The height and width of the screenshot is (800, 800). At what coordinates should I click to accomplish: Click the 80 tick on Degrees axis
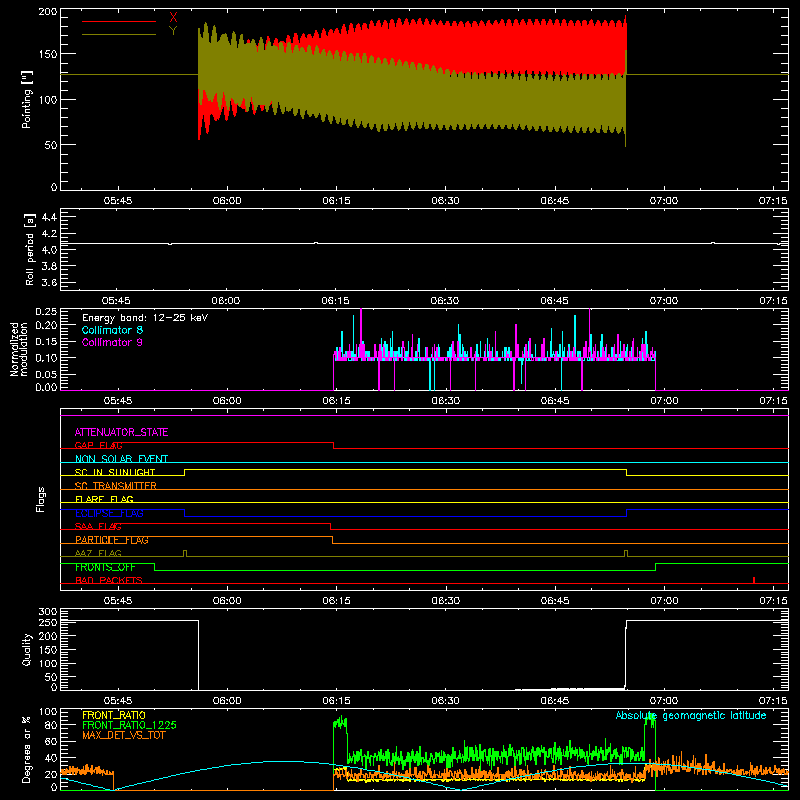tap(51, 725)
